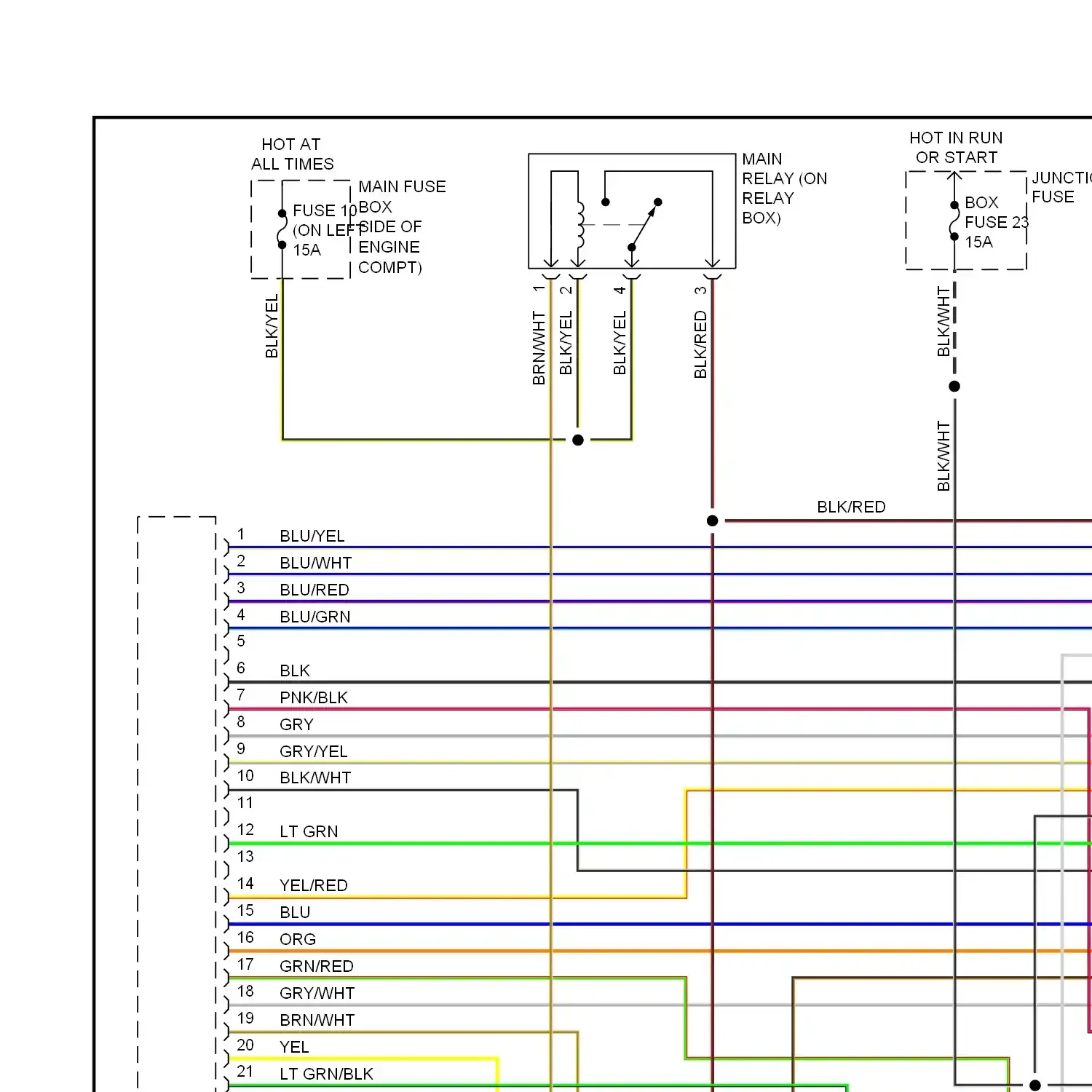Click the junction dot left of horizontal BLK/RED wire
1092x1092 pixels.
[712, 521]
